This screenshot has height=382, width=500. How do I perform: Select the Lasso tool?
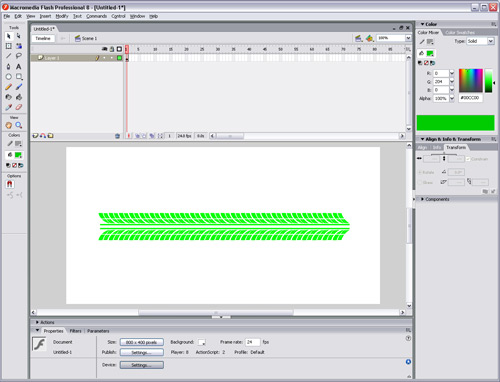(19, 56)
